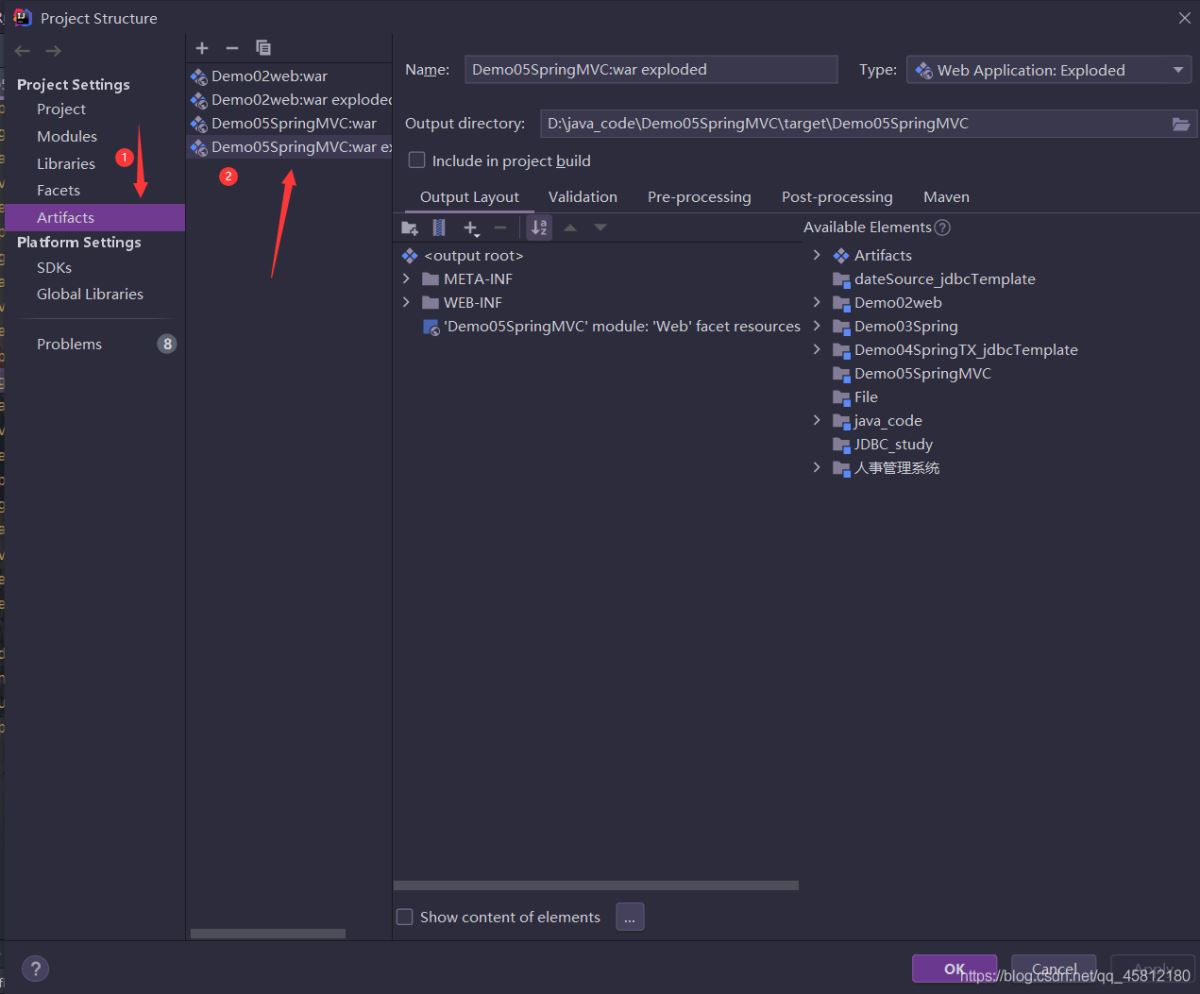Browse output directory with the folder icon
Viewport: 1200px width, 994px height.
pyautogui.click(x=1181, y=124)
